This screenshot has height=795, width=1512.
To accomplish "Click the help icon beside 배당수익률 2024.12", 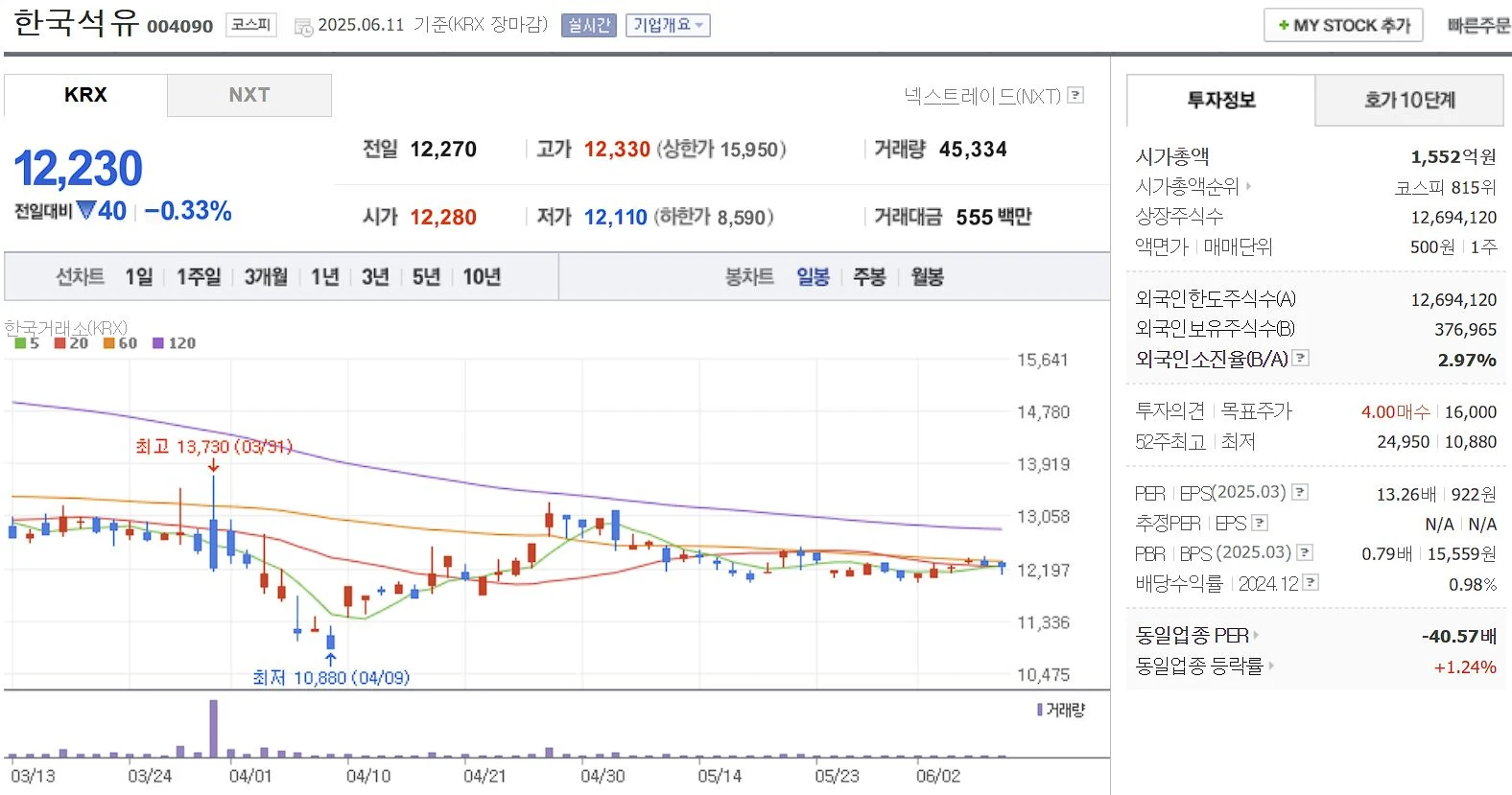I will [1311, 582].
